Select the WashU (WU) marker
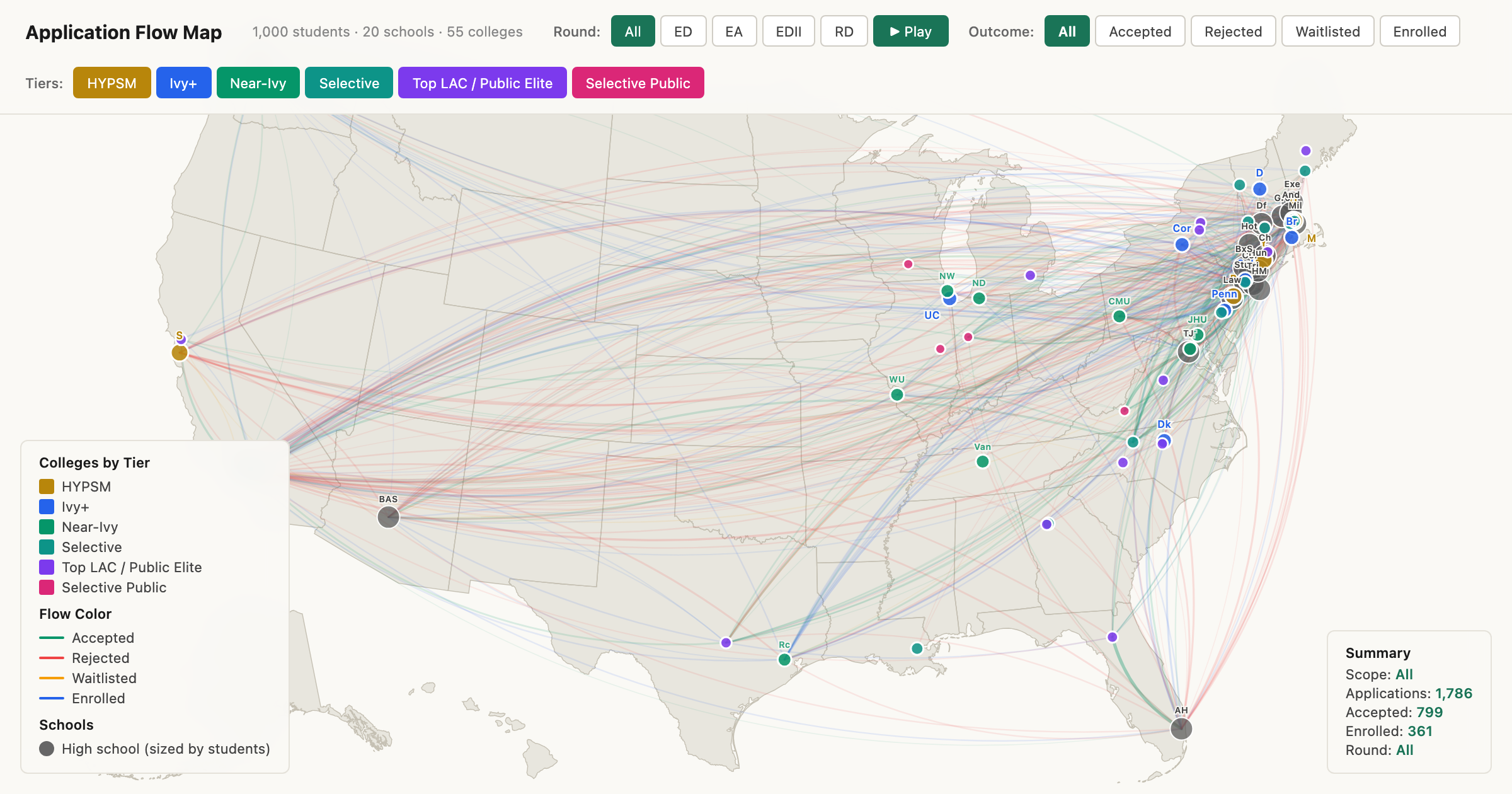1512x794 pixels. [896, 395]
